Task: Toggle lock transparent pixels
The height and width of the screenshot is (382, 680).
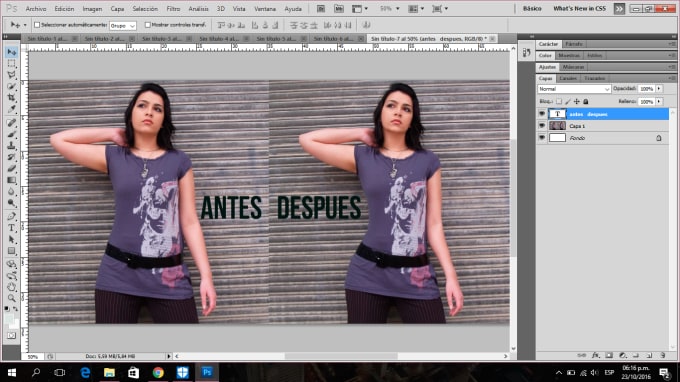Action: coord(559,101)
